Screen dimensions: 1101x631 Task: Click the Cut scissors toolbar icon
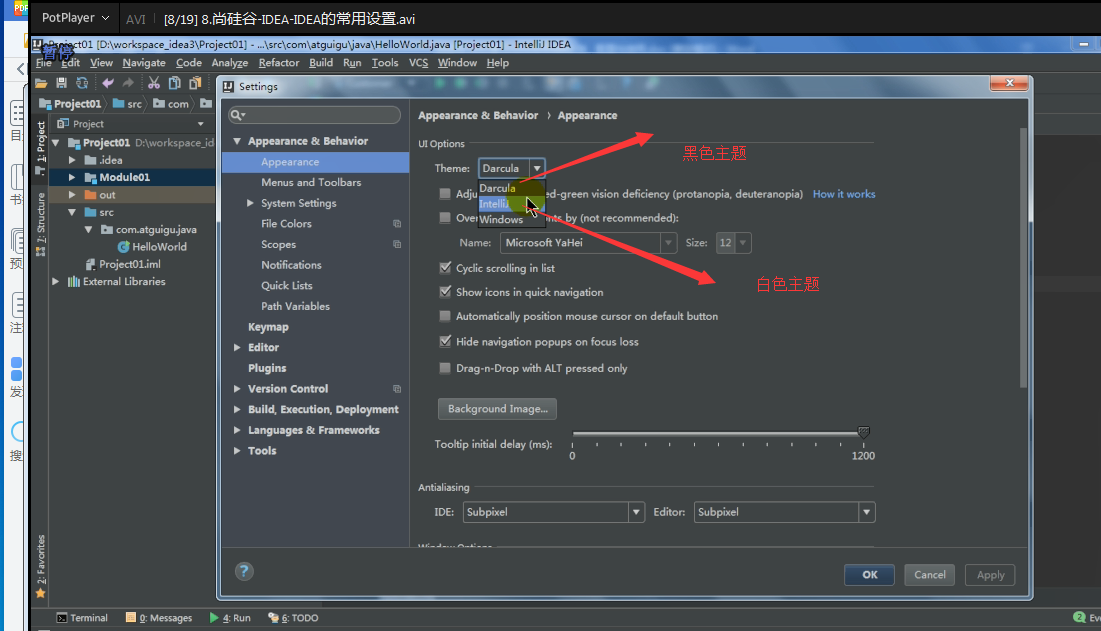coord(154,83)
